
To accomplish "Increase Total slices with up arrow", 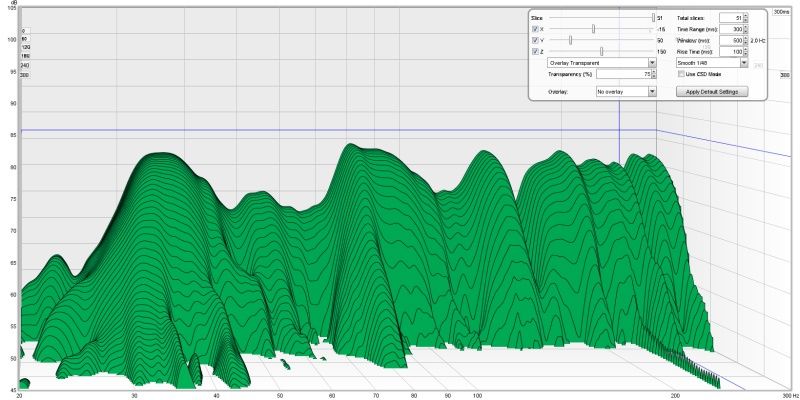I will 745,16.
